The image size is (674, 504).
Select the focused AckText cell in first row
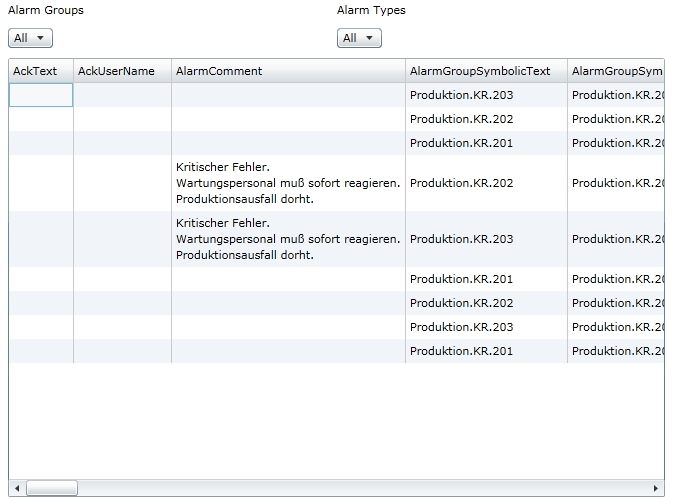[x=41, y=95]
